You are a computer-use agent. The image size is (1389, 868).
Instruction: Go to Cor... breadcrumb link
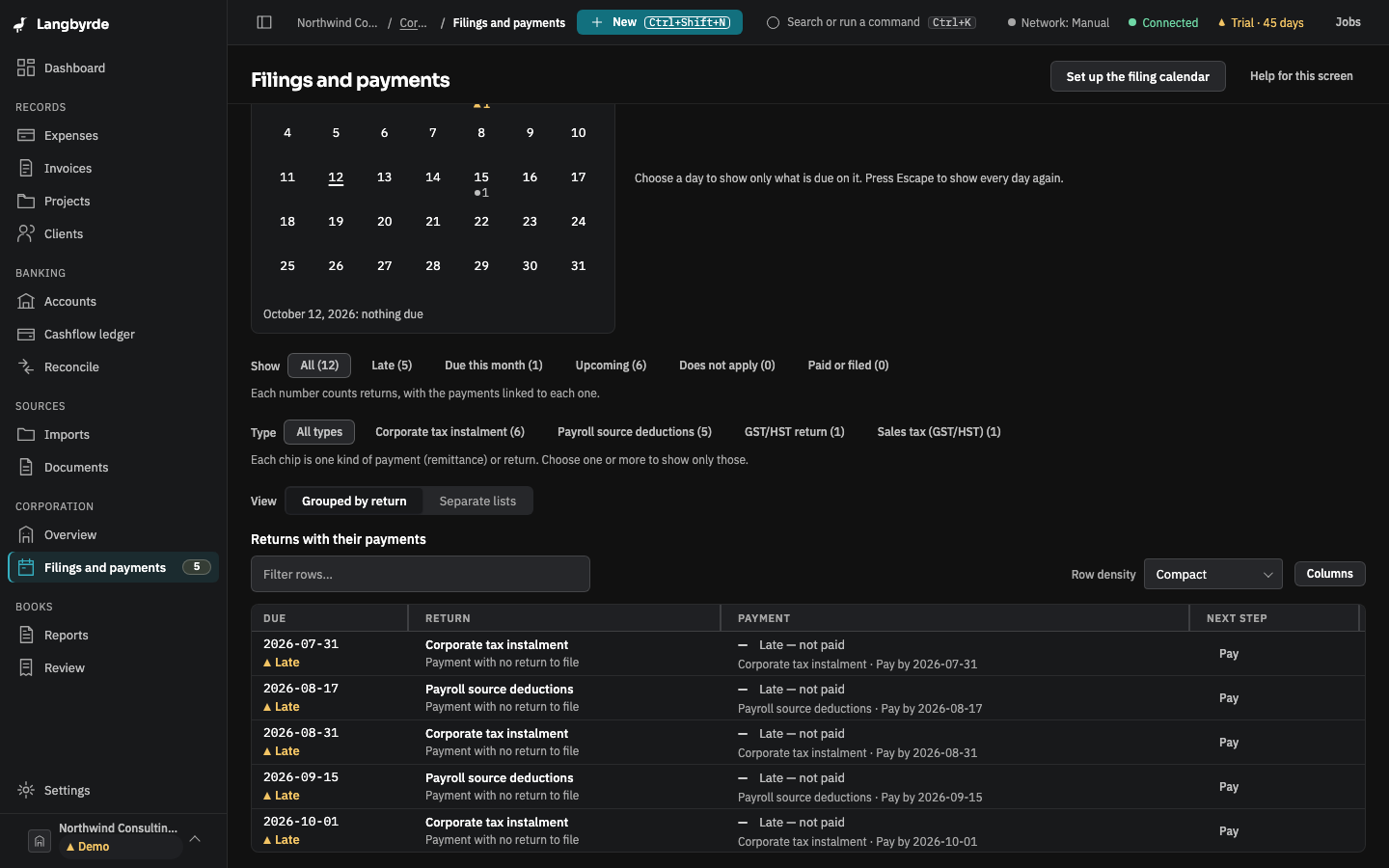414,22
